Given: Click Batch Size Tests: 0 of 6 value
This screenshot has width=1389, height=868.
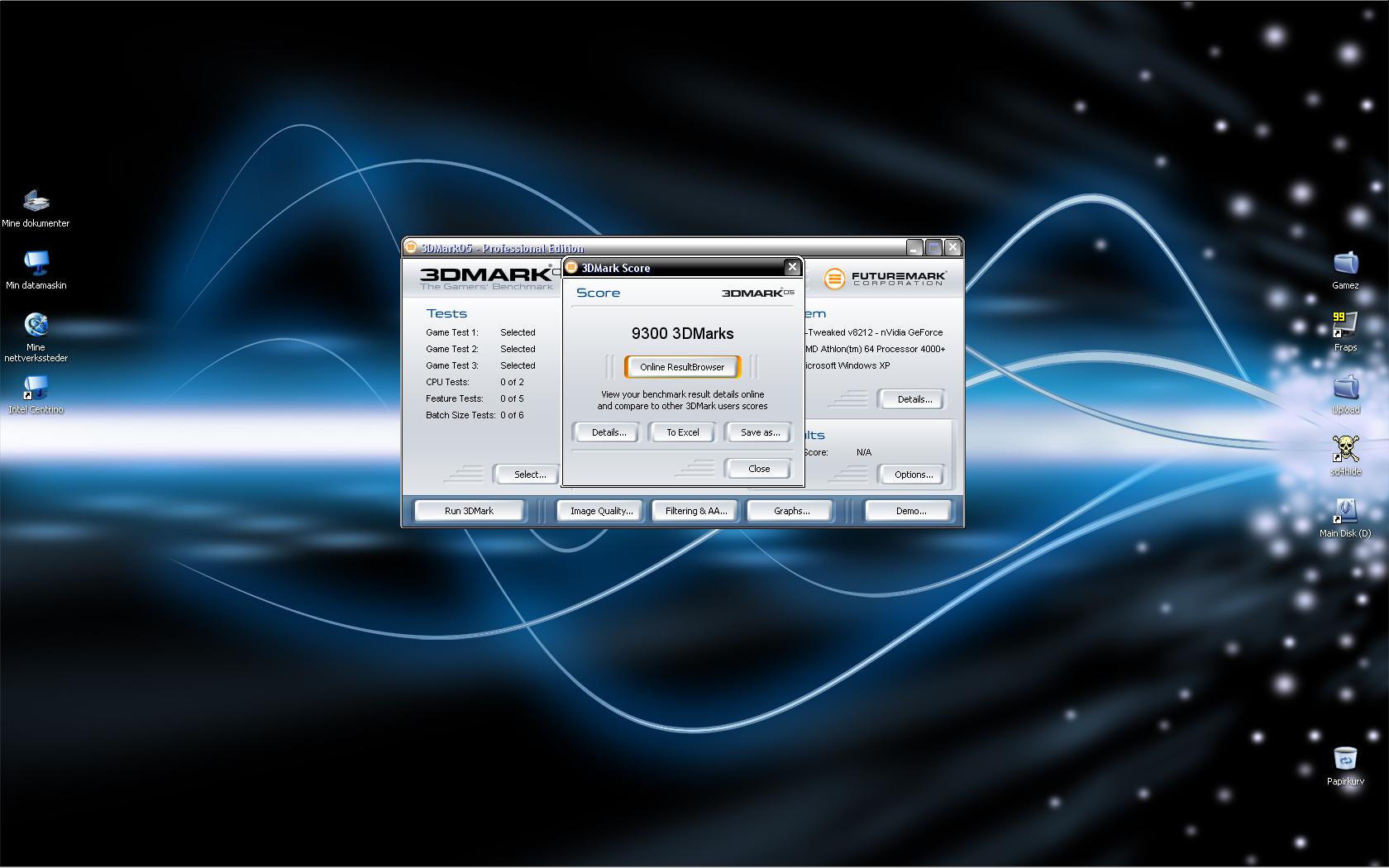Looking at the screenshot, I should pos(512,415).
